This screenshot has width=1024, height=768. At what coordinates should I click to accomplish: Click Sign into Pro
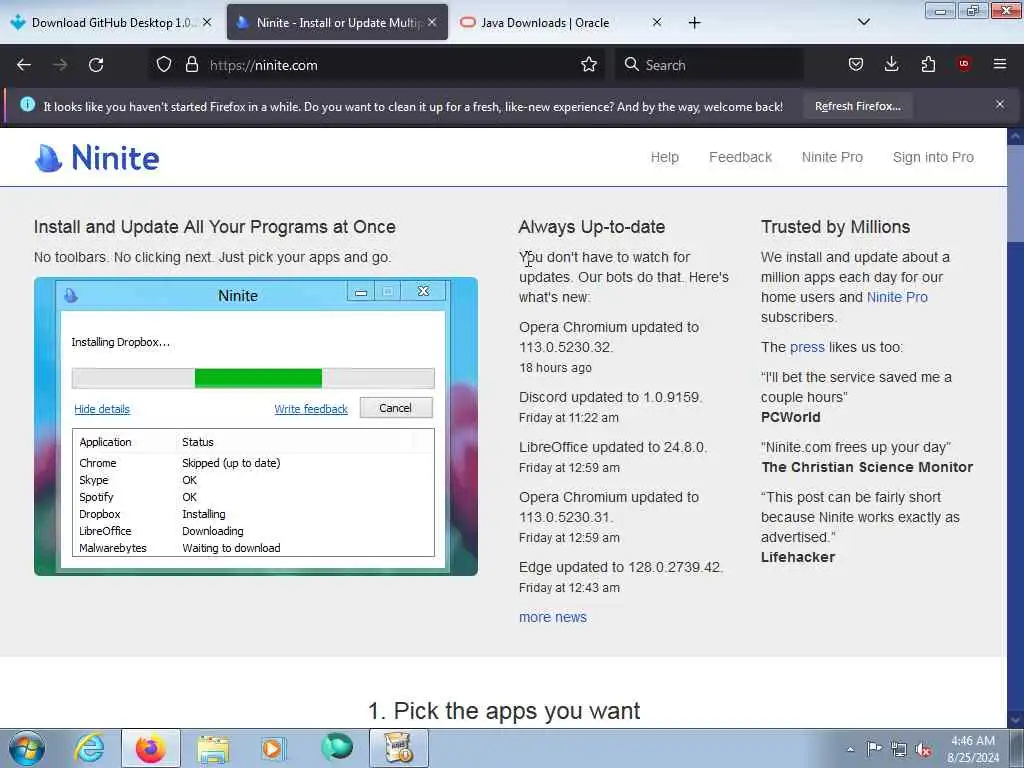(x=933, y=157)
